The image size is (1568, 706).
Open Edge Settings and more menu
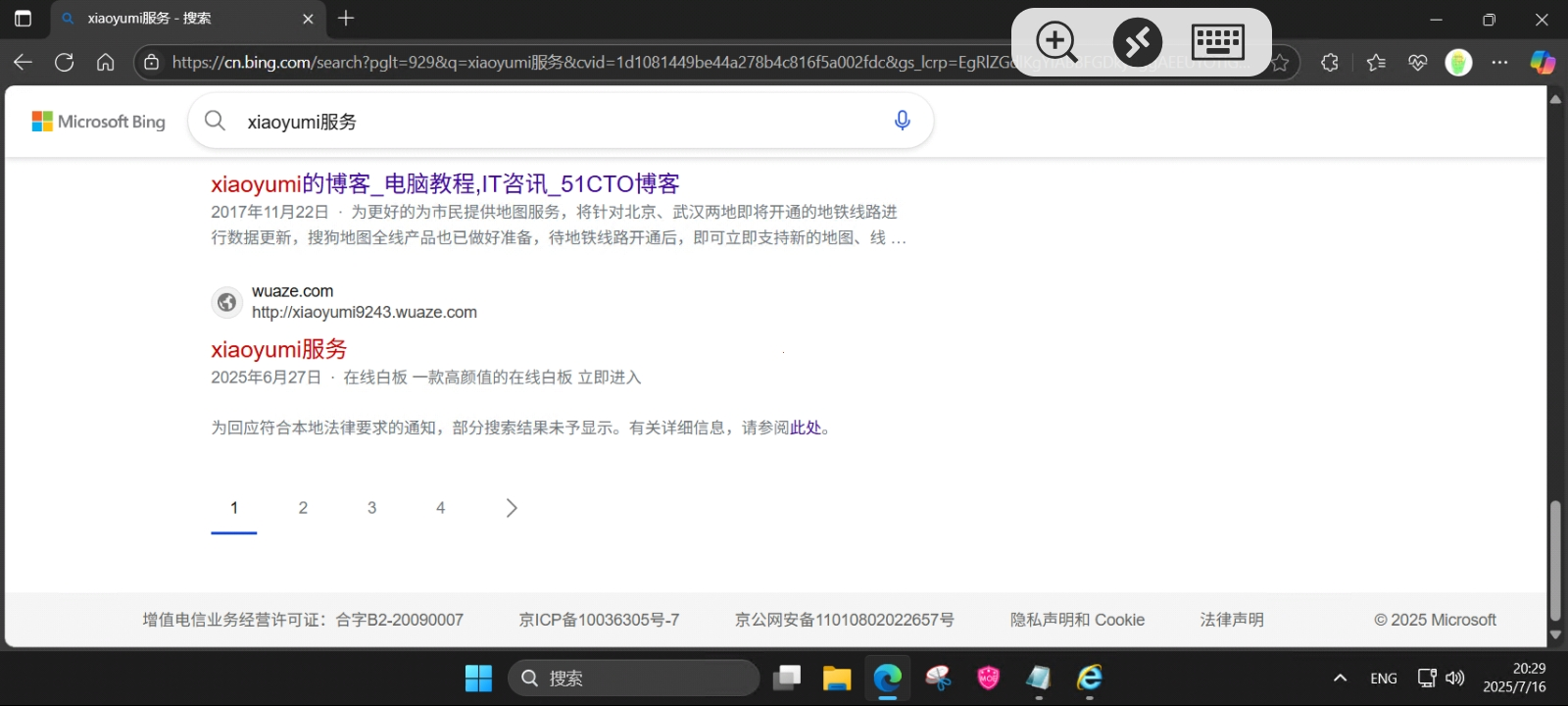(1500, 63)
